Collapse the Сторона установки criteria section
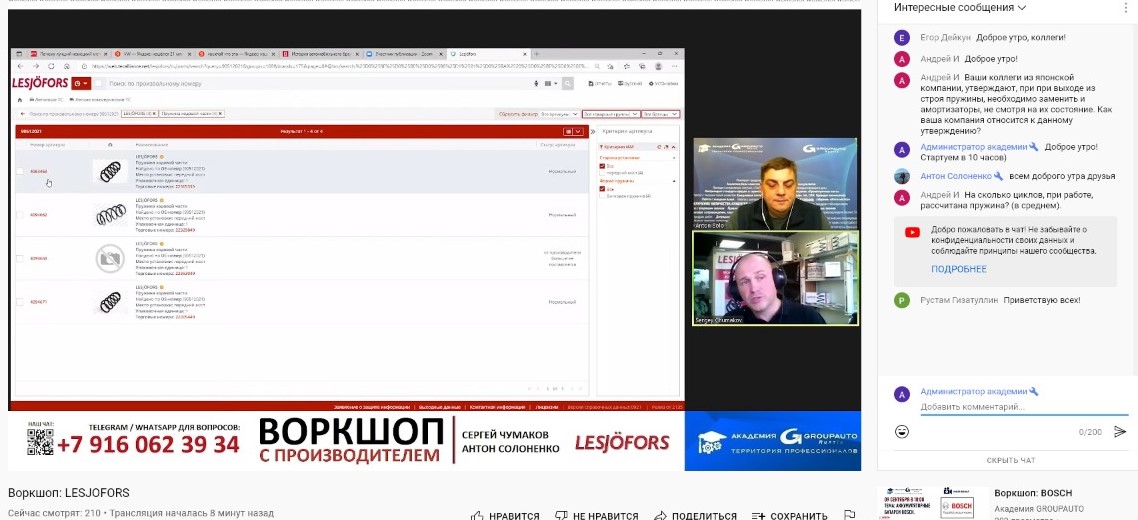 674,157
